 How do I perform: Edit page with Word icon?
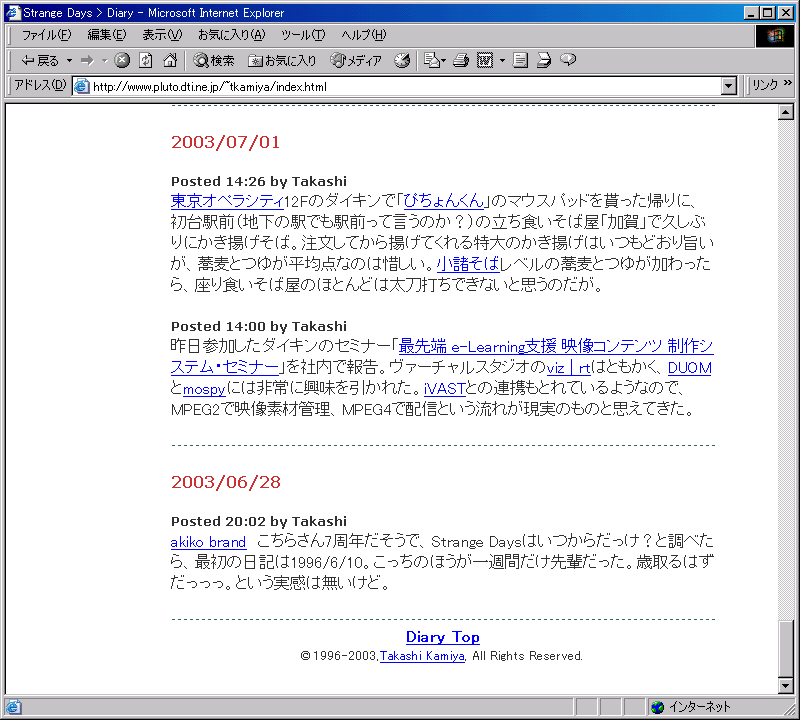(x=485, y=61)
